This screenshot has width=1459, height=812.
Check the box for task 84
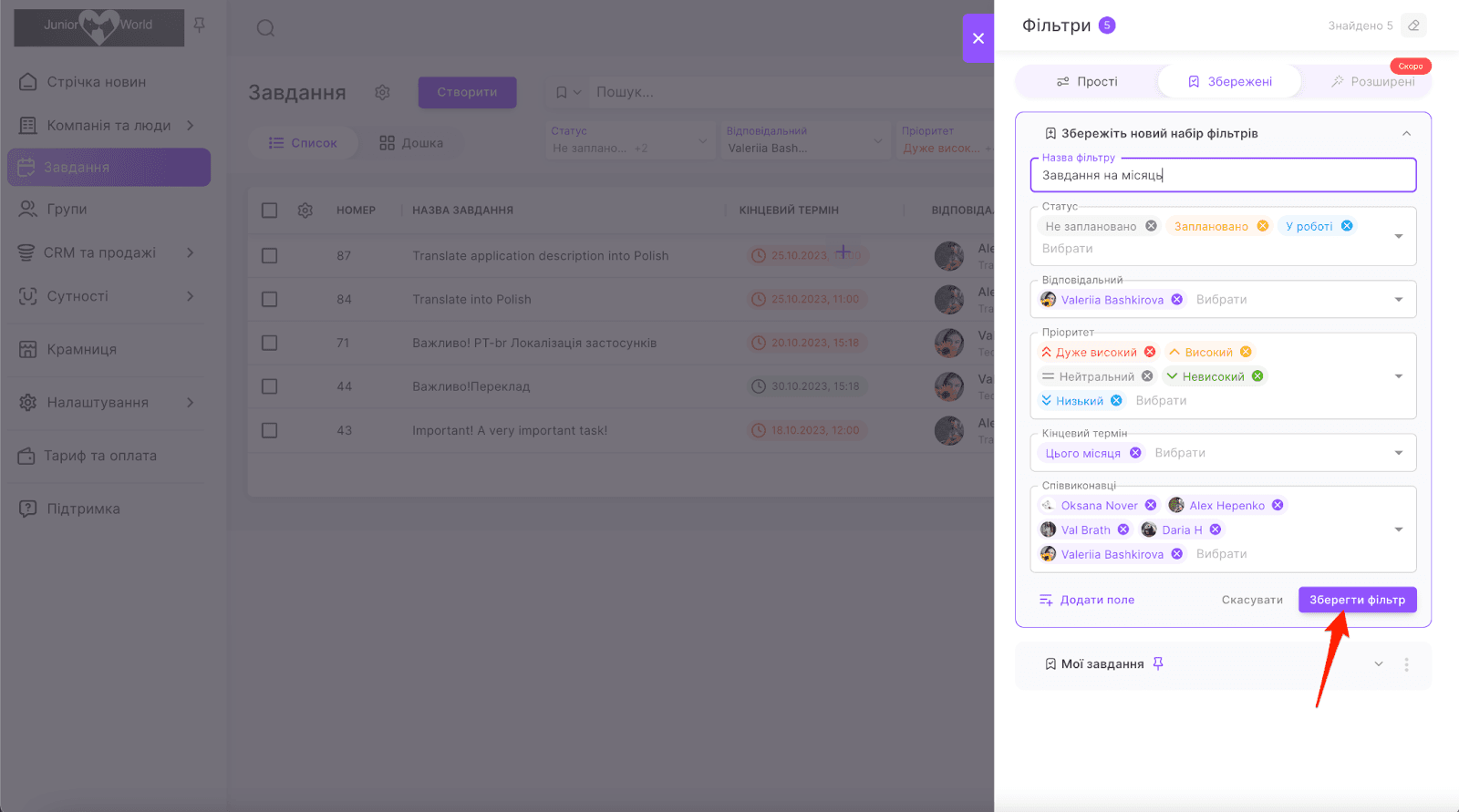pos(269,299)
